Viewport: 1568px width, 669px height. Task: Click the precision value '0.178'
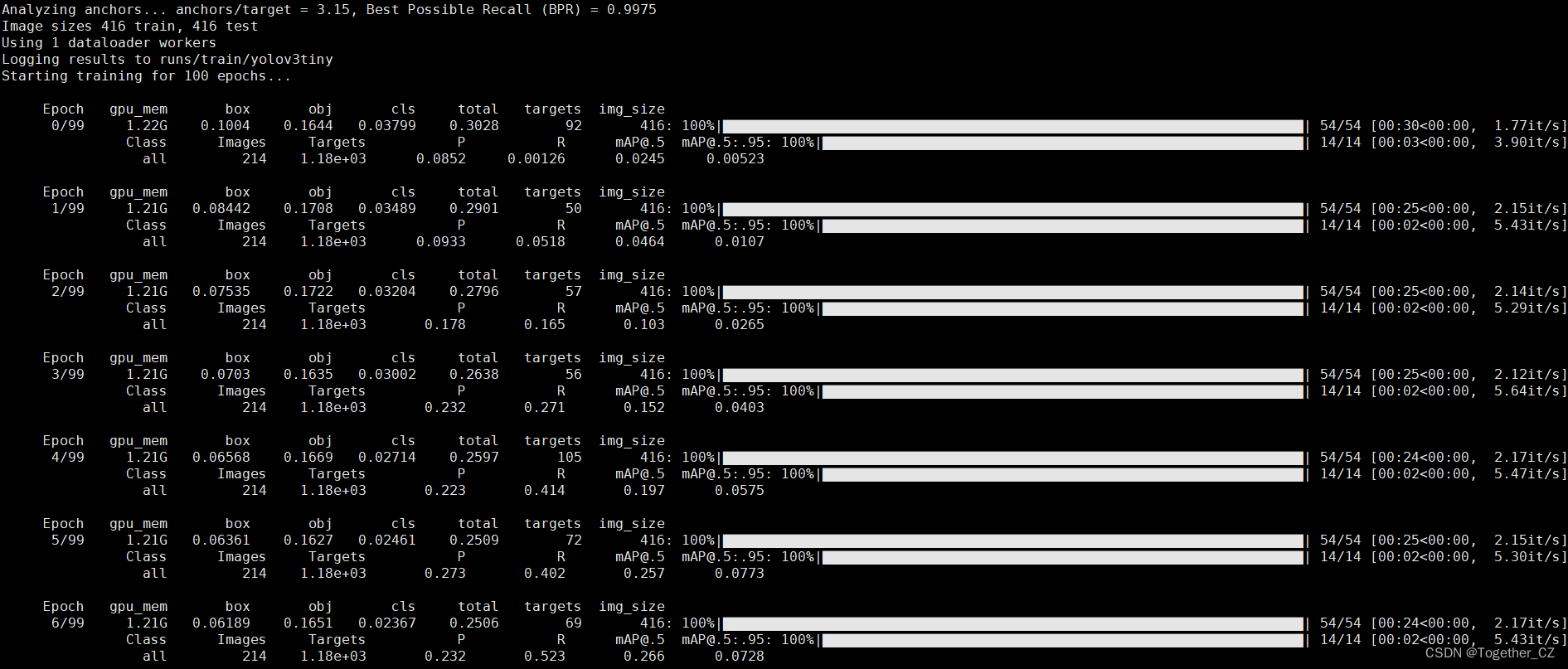click(x=445, y=325)
